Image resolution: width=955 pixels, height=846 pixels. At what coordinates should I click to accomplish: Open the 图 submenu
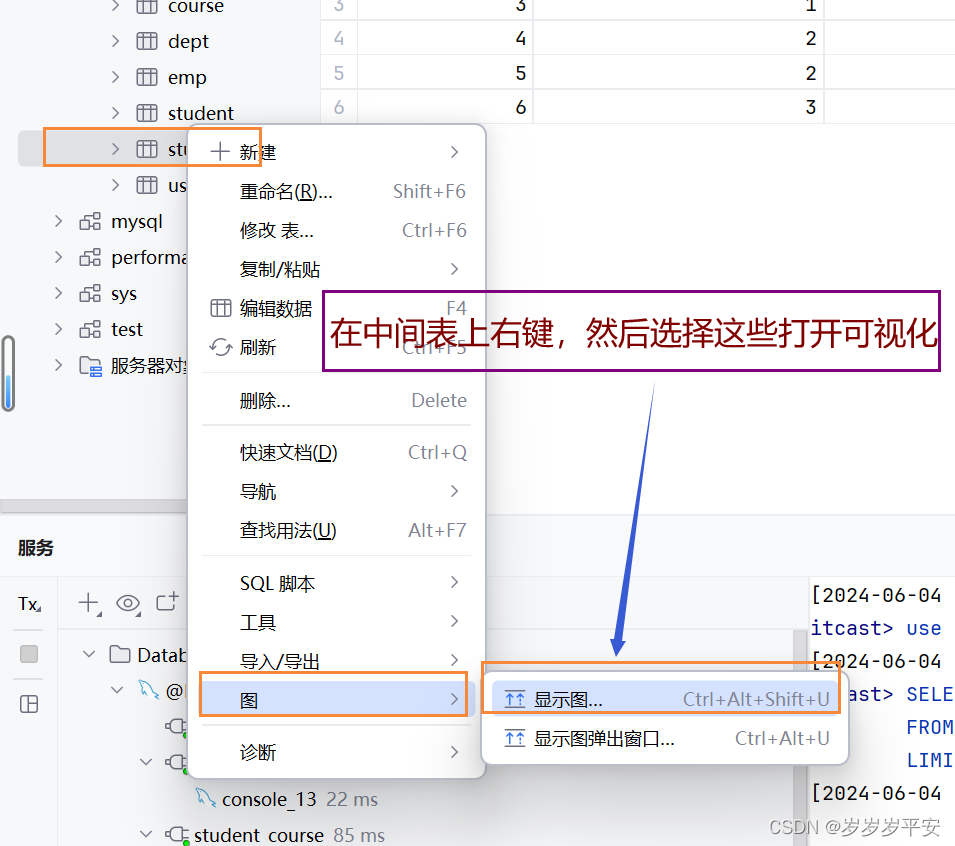336,699
